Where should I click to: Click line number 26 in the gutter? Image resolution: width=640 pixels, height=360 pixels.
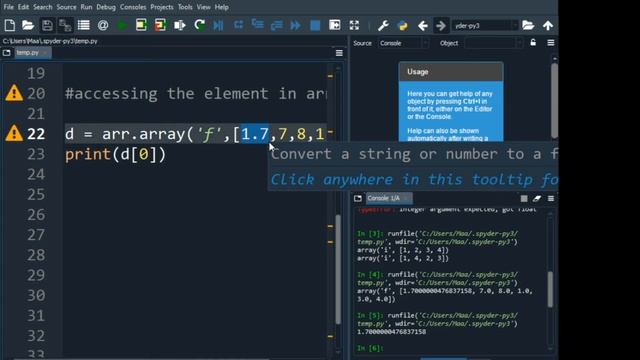pyautogui.click(x=36, y=215)
